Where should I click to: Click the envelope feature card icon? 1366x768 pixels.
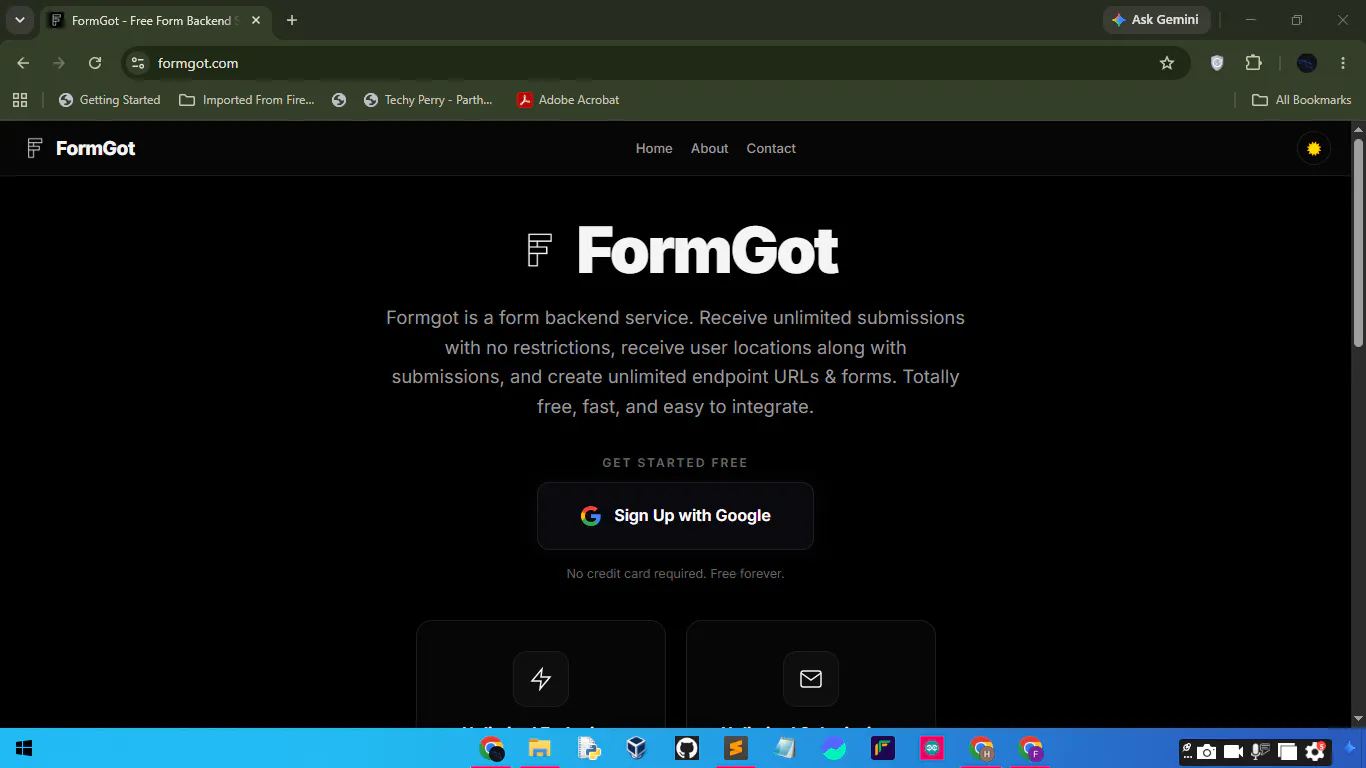[x=811, y=679]
